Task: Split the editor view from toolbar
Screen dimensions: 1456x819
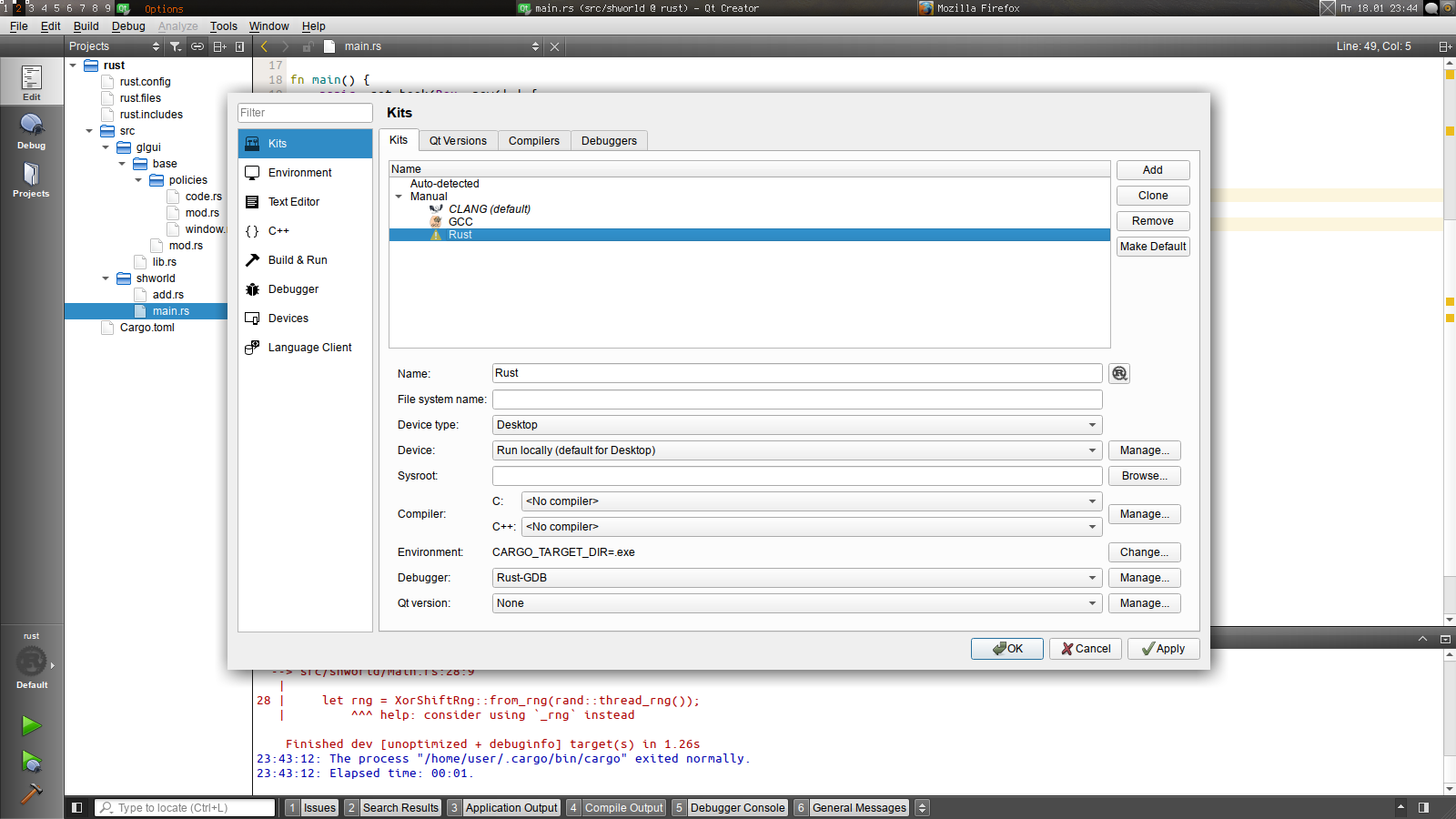Action: click(1445, 46)
